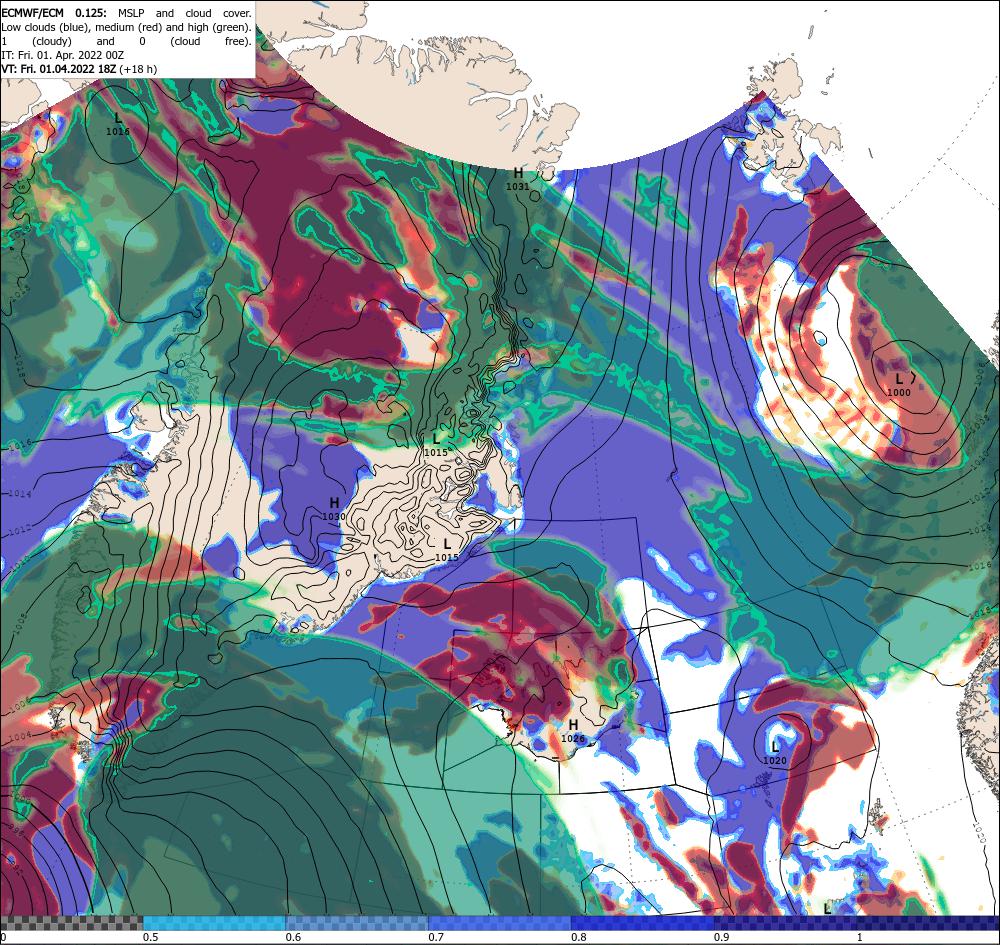Image resolution: width=1000 pixels, height=945 pixels.
Task: Click the 1012 isobar label on left edge
Action: pos(19,529)
